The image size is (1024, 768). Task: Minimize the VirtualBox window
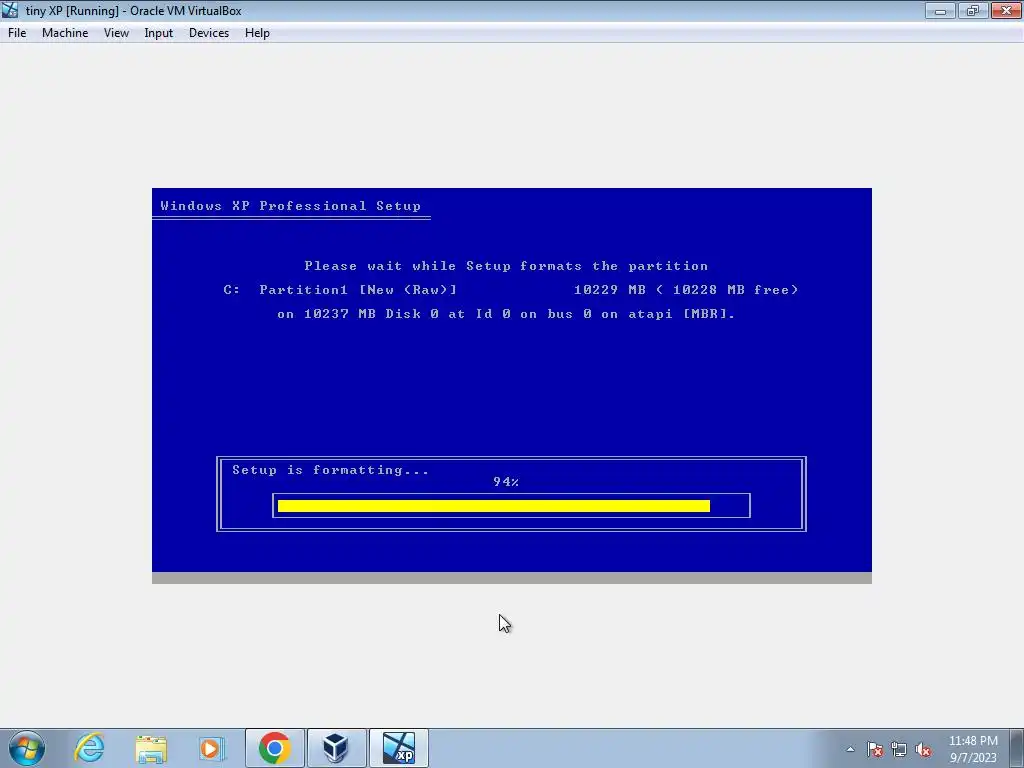tap(940, 10)
